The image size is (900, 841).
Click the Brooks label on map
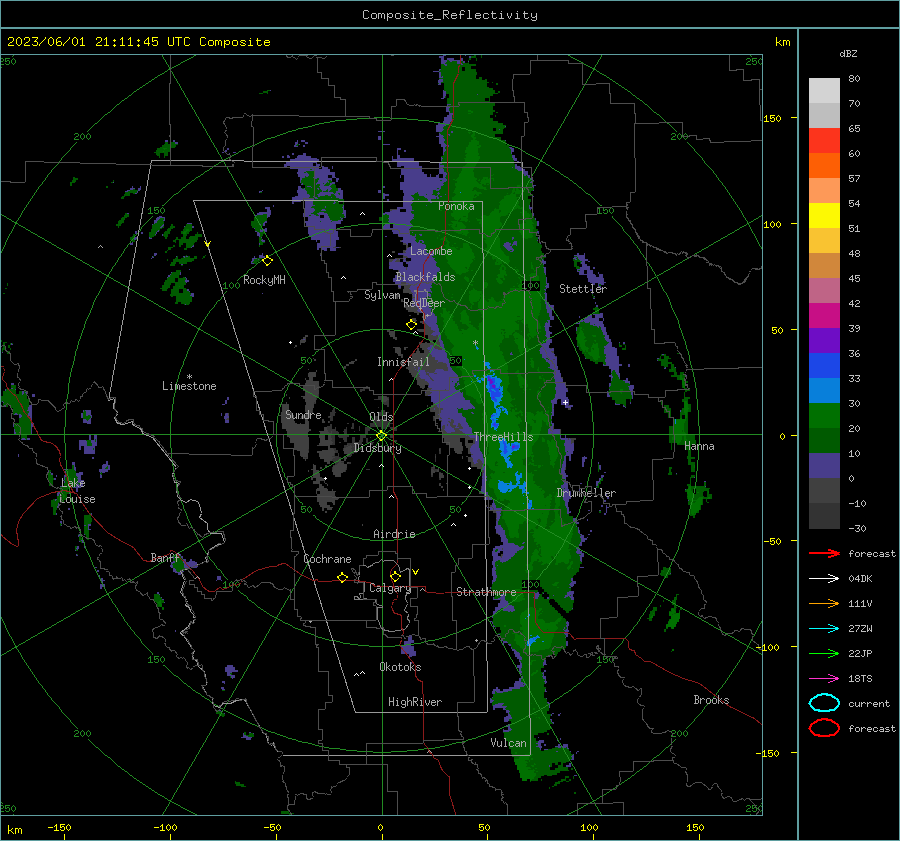[x=711, y=700]
